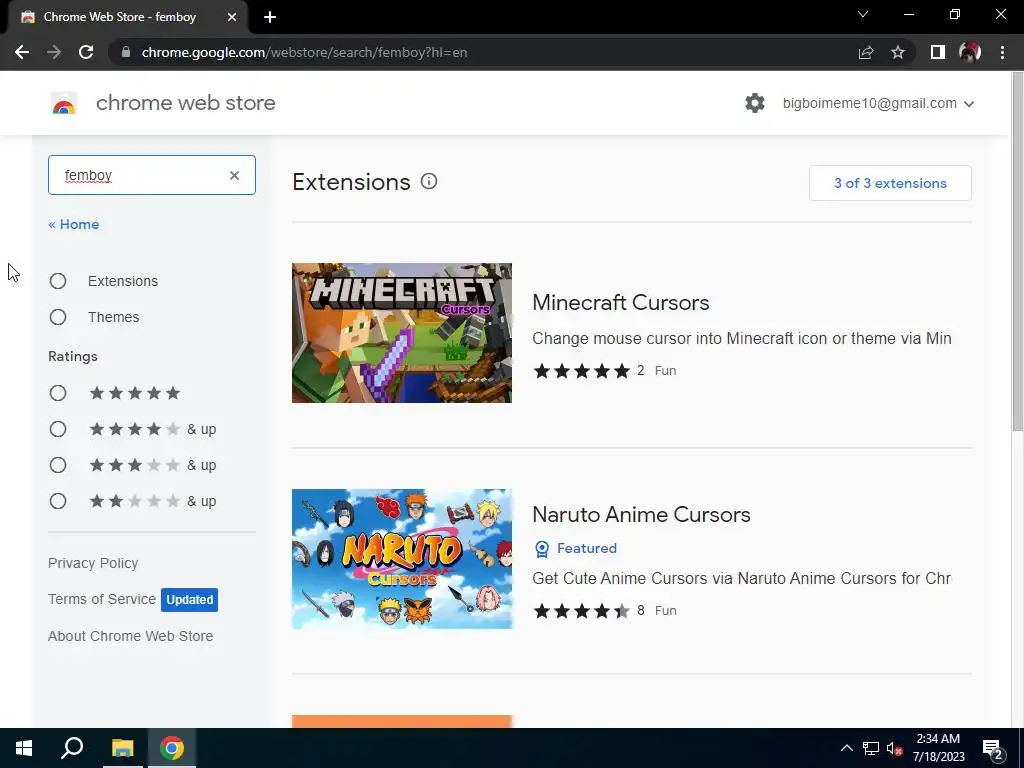The height and width of the screenshot is (768, 1024).
Task: Select the four stars & up filter
Action: click(x=58, y=429)
